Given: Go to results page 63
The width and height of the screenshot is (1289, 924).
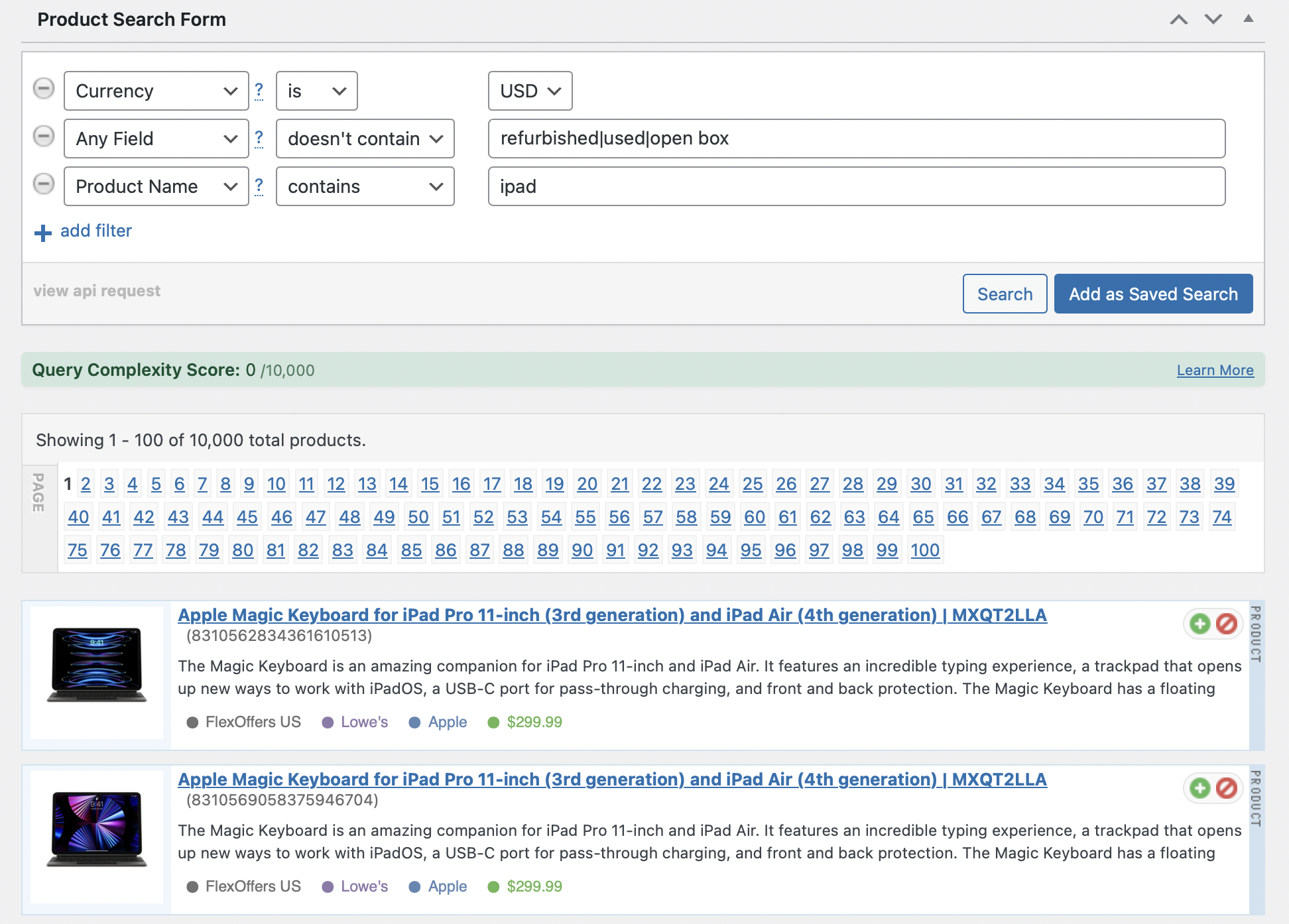Looking at the screenshot, I should click(855, 517).
